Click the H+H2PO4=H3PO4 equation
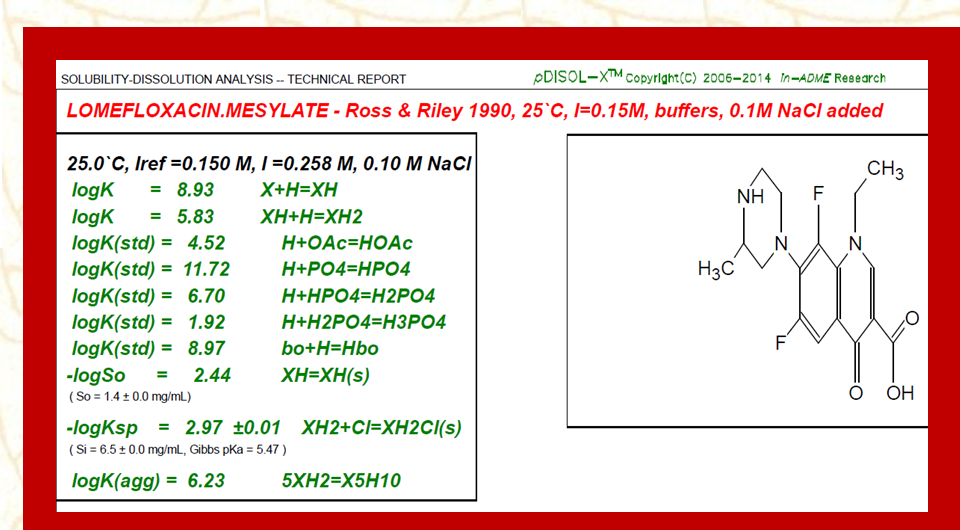 coord(364,323)
